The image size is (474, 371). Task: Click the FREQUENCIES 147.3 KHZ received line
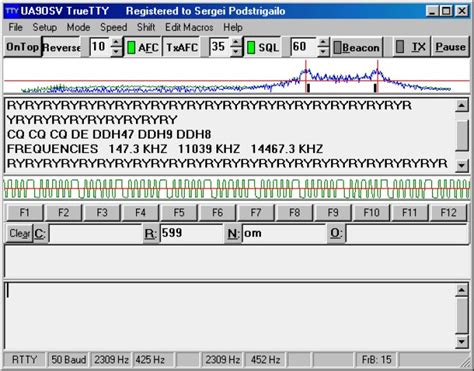[165, 149]
